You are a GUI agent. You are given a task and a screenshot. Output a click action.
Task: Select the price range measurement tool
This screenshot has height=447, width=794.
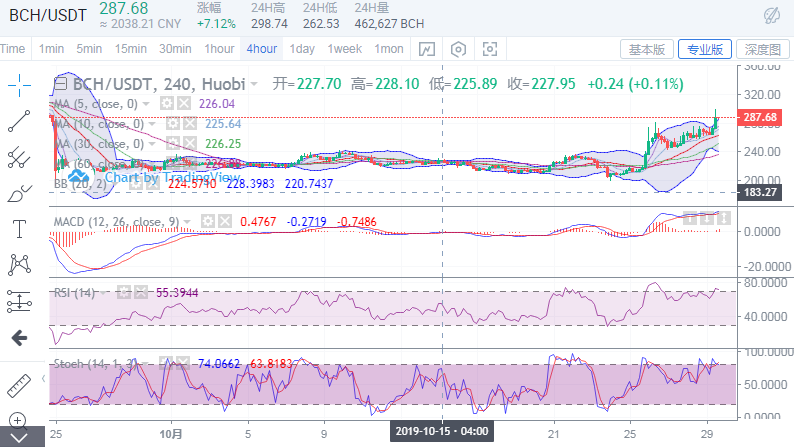19,301
